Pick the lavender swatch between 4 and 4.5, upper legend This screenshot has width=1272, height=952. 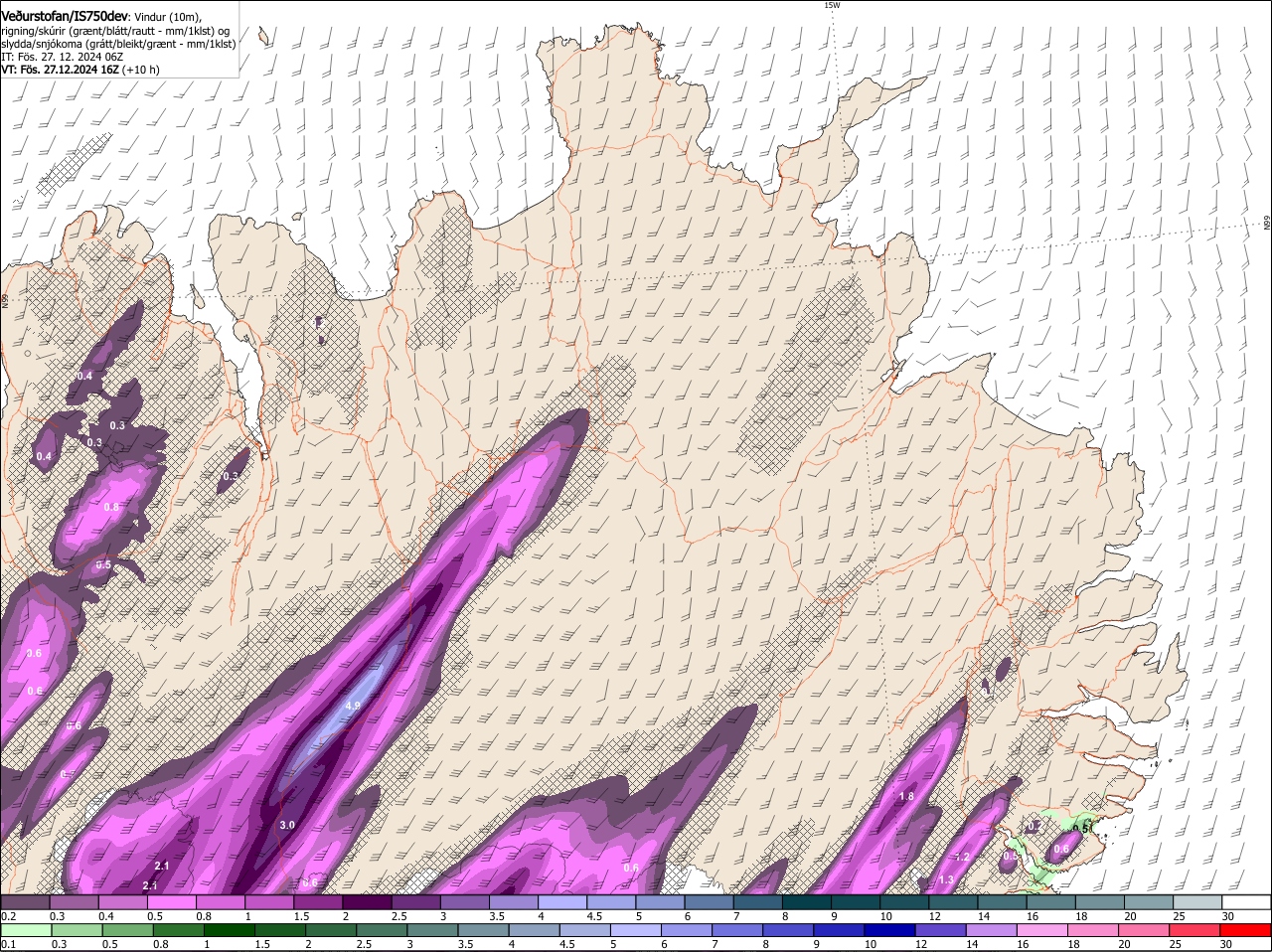[x=560, y=902]
